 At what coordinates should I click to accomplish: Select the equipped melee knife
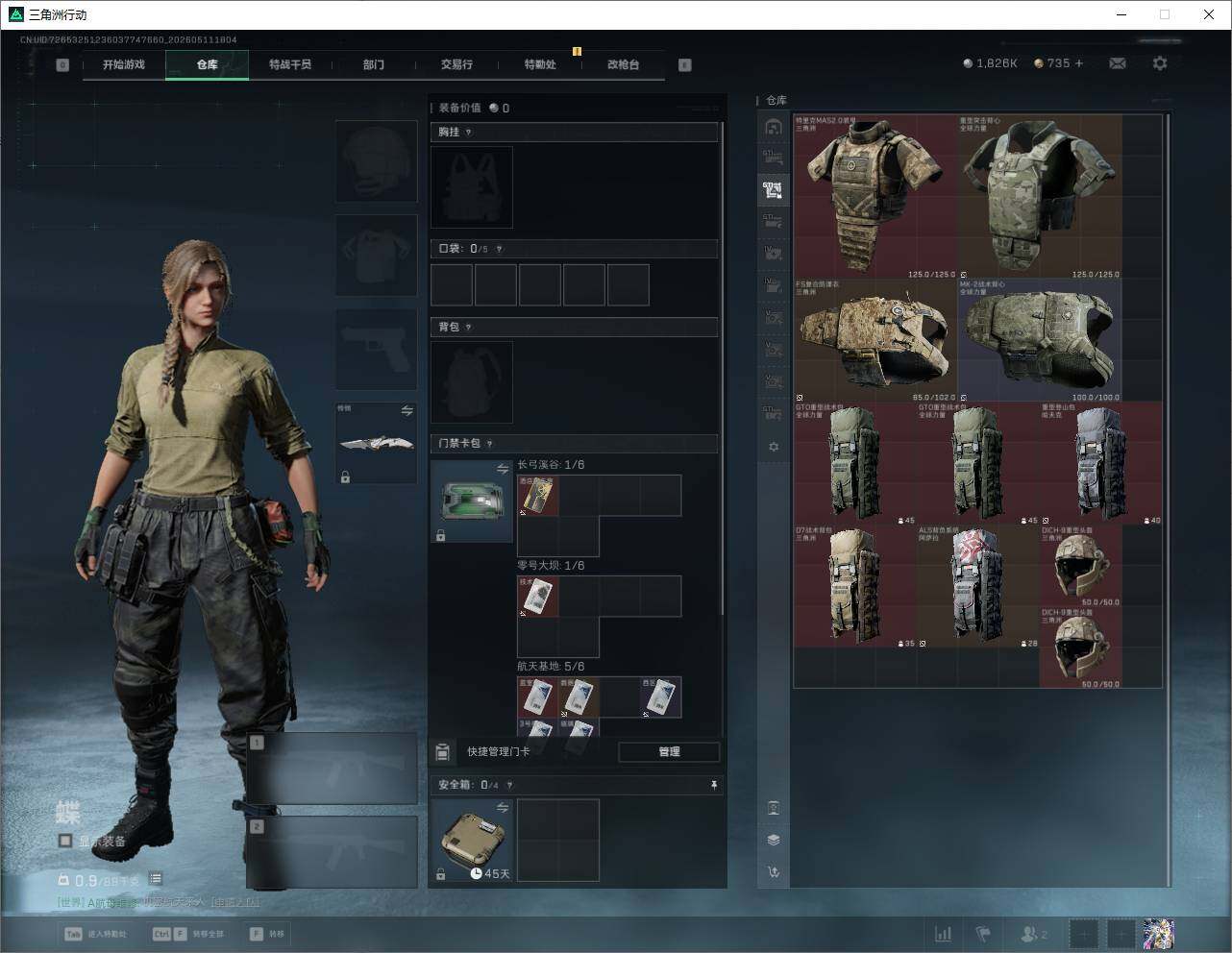coord(376,443)
